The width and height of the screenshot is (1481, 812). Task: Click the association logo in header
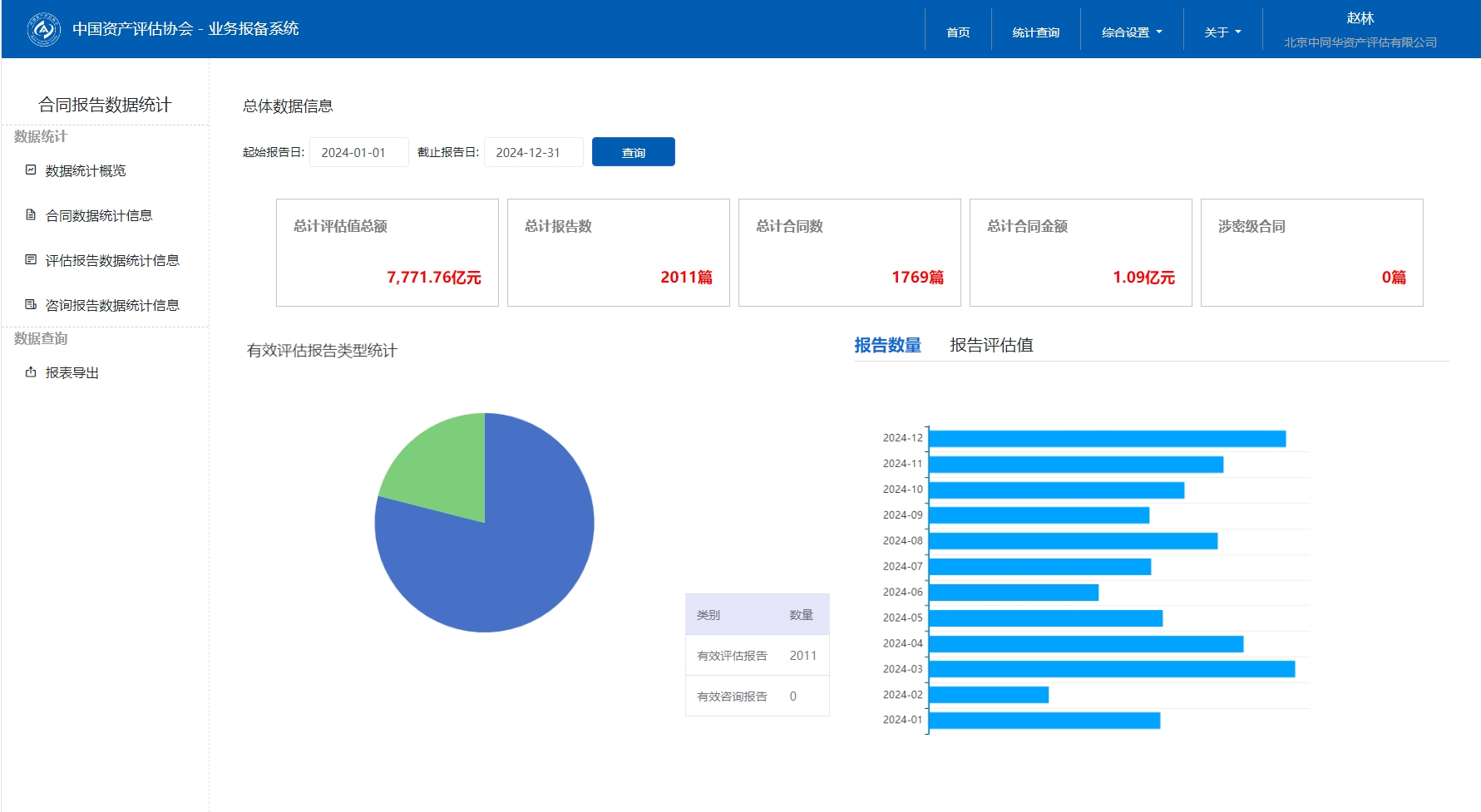pos(43,30)
